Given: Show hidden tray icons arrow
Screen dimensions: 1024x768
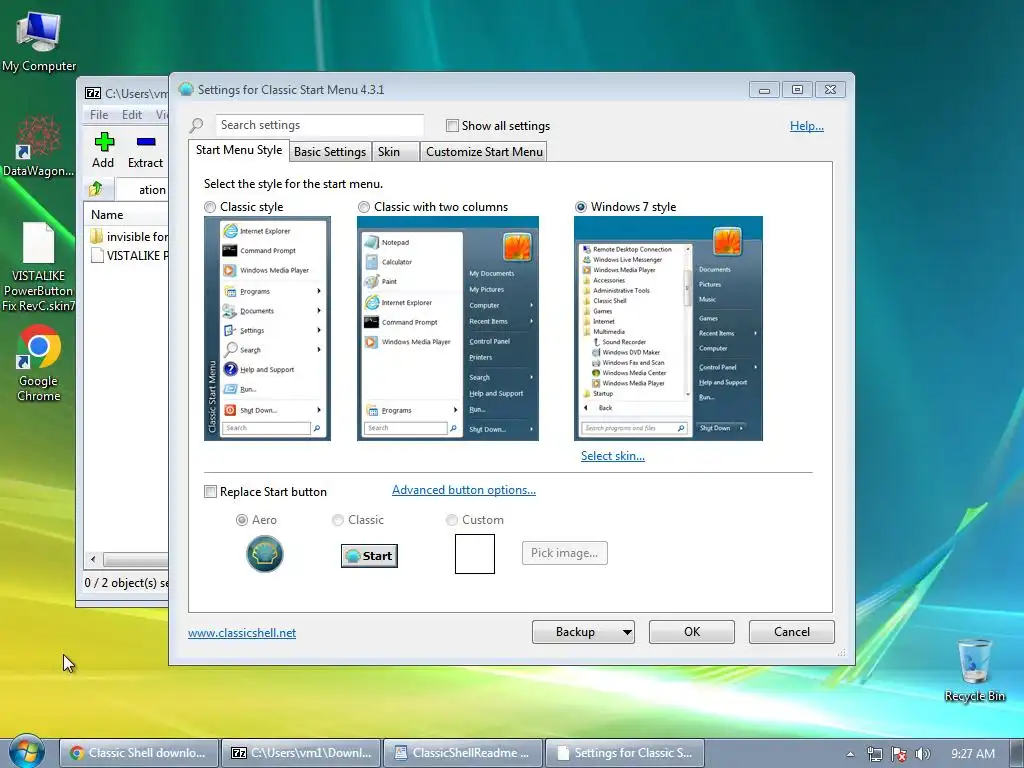Looking at the screenshot, I should pos(850,754).
